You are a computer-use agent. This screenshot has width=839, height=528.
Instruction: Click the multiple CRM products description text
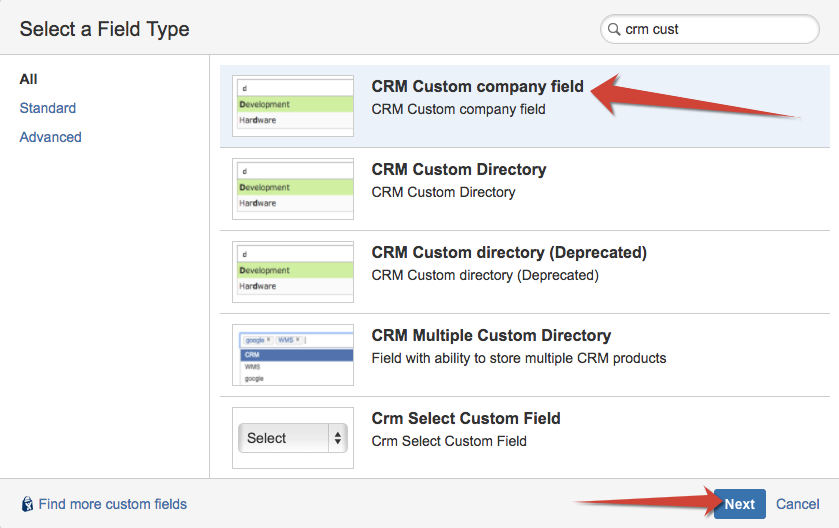click(518, 358)
